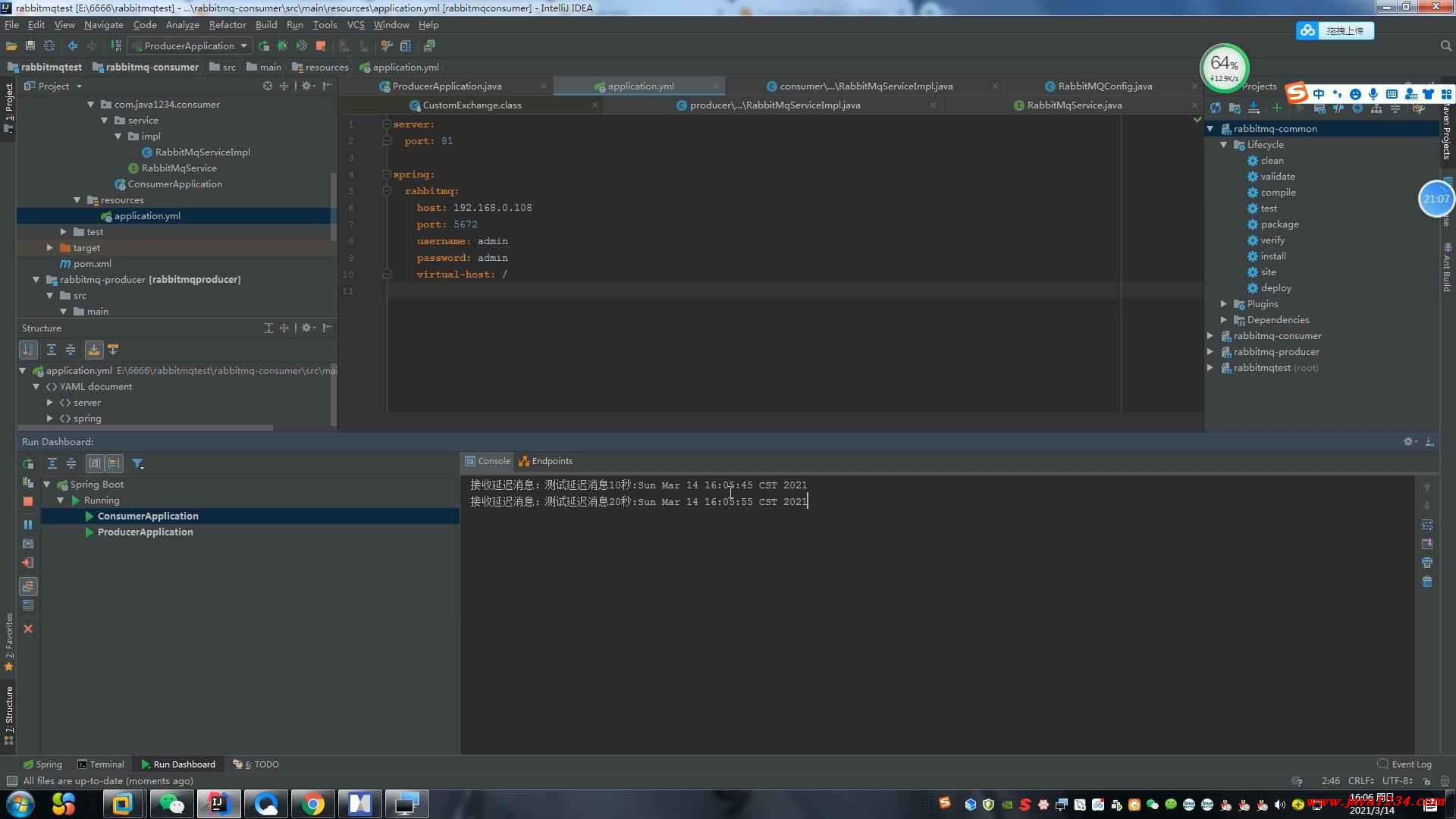Expand the target folder in Project tree
The height and width of the screenshot is (819, 1456).
[50, 248]
